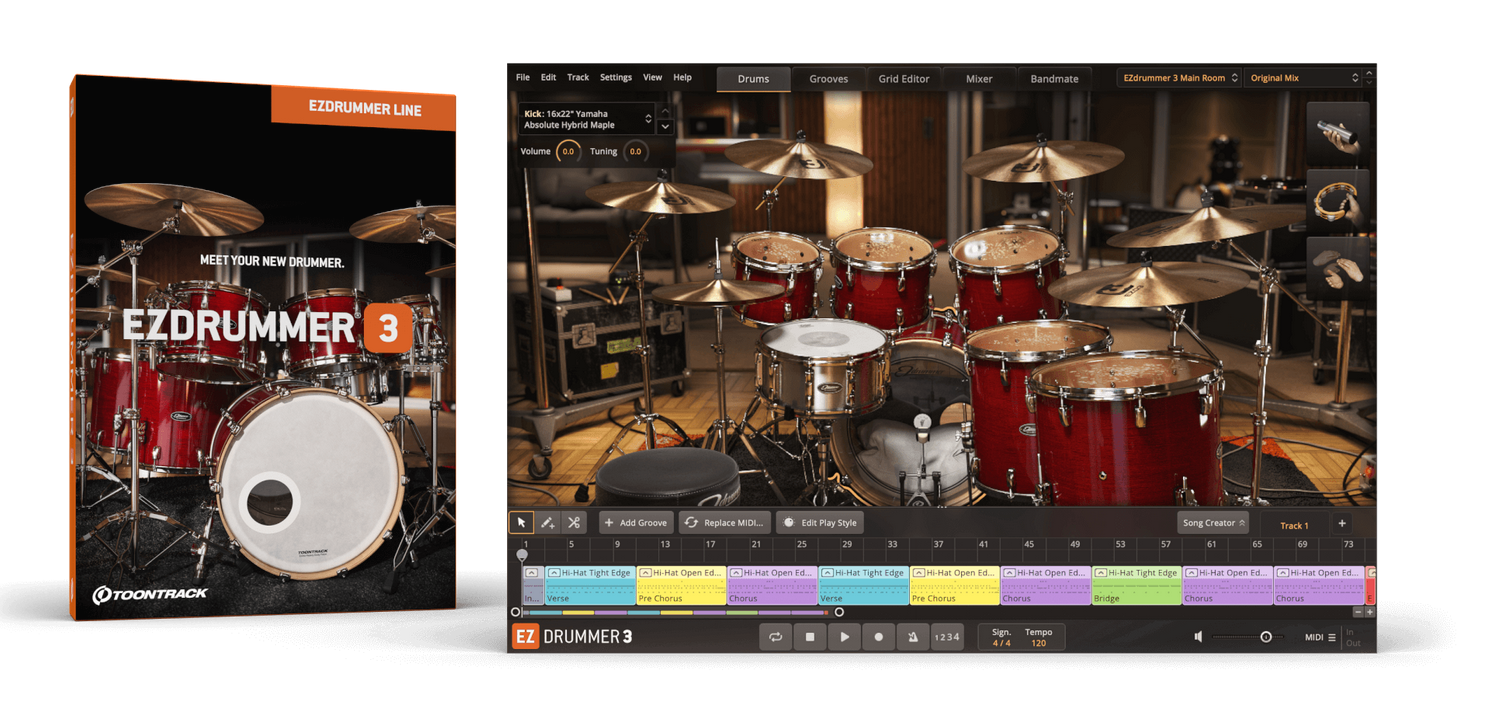The width and height of the screenshot is (1510, 727).
Task: Click the playhead marker at bar 1
Action: 522,554
